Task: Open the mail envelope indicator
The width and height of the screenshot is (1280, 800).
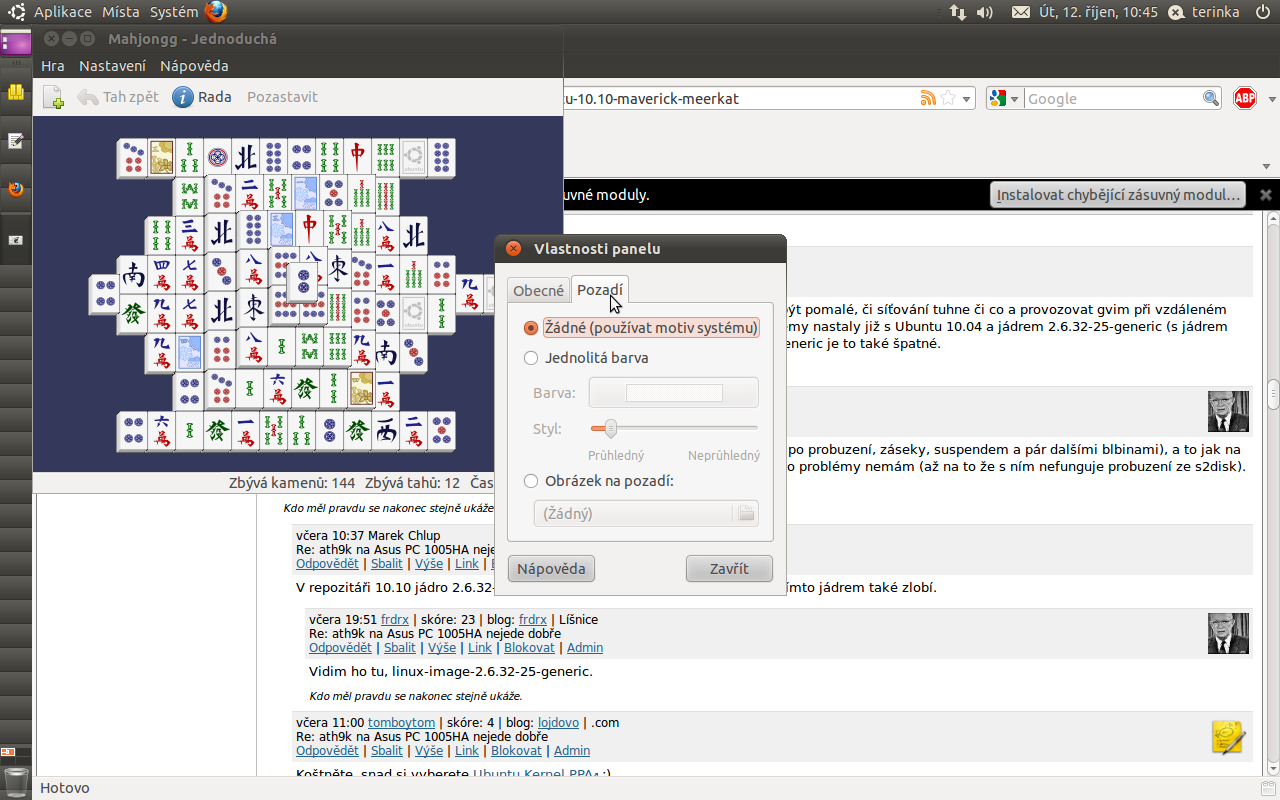Action: [1020, 12]
